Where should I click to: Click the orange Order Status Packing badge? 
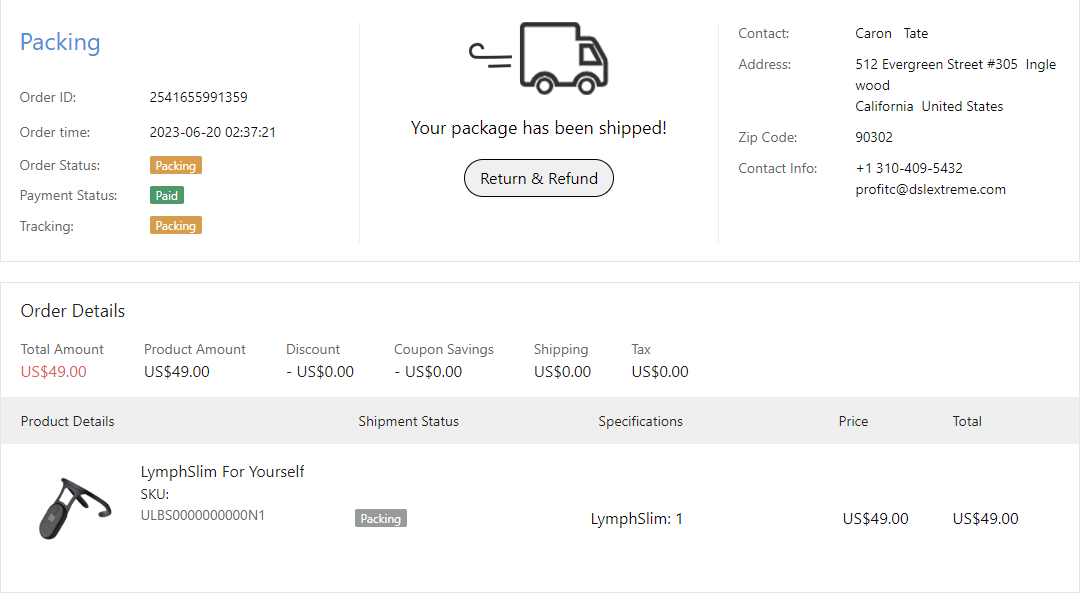pos(176,166)
